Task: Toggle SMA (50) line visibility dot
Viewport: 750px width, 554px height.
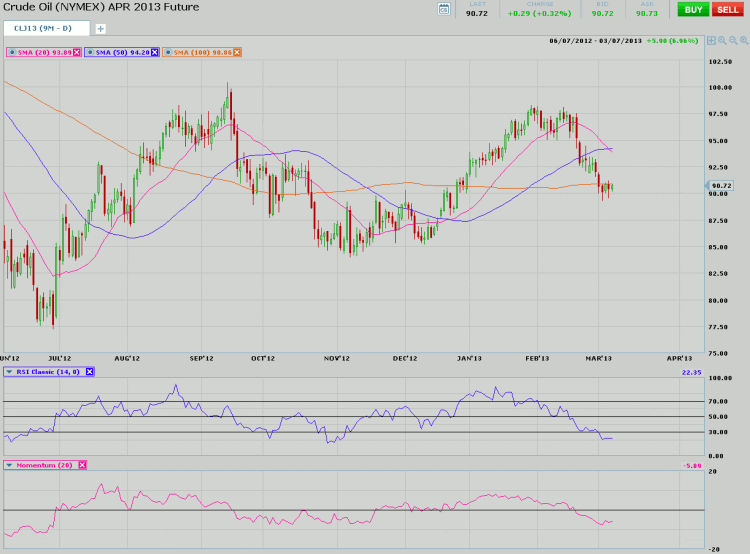Action: (x=91, y=51)
